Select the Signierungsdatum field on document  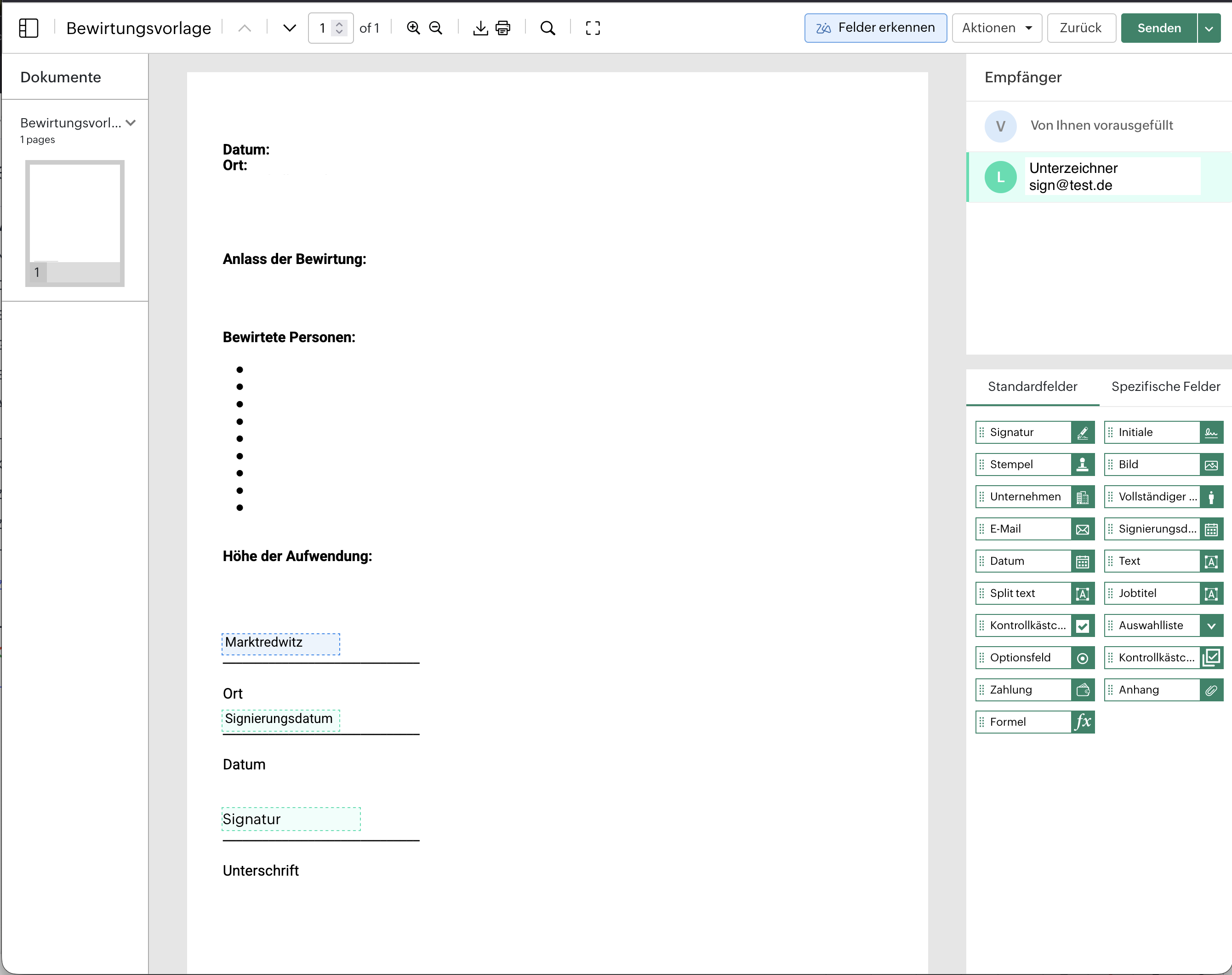pyautogui.click(x=281, y=720)
